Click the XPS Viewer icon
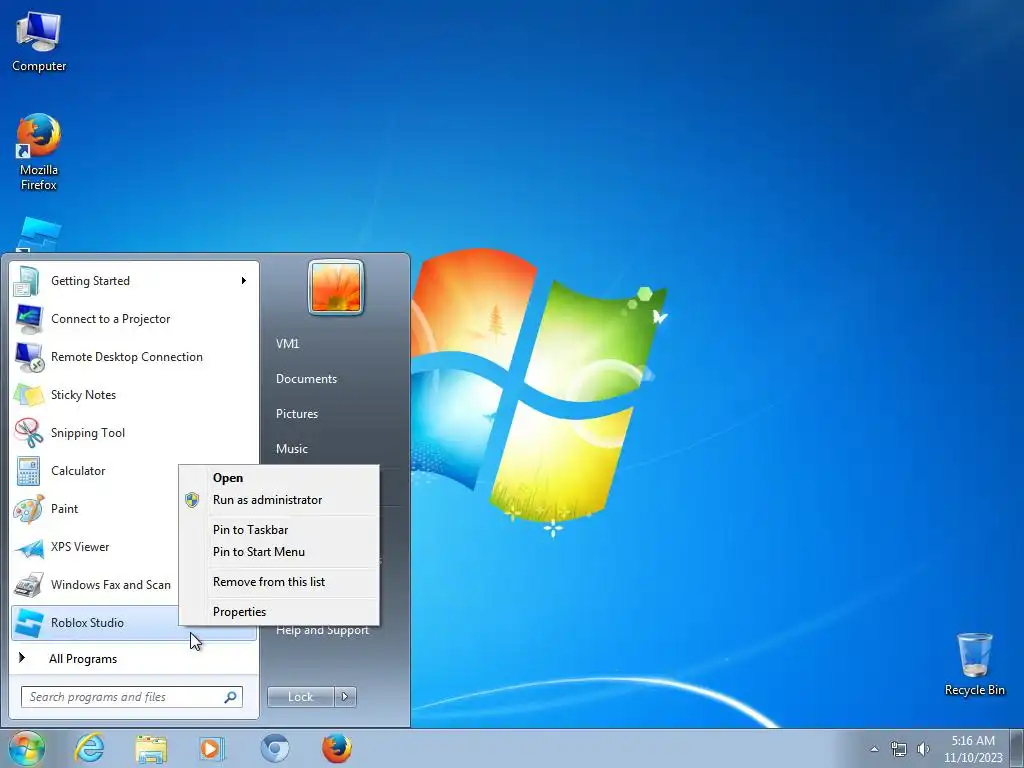 coord(27,547)
